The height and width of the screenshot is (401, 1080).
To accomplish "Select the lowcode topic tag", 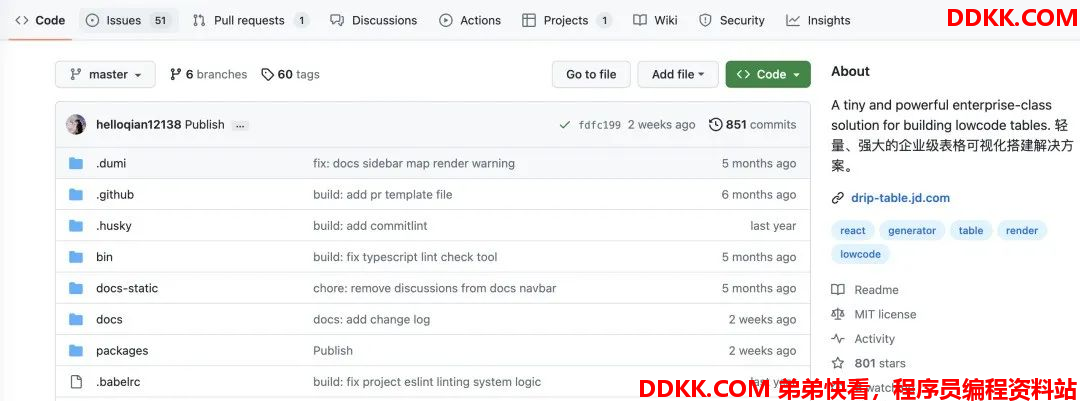I will click(860, 254).
